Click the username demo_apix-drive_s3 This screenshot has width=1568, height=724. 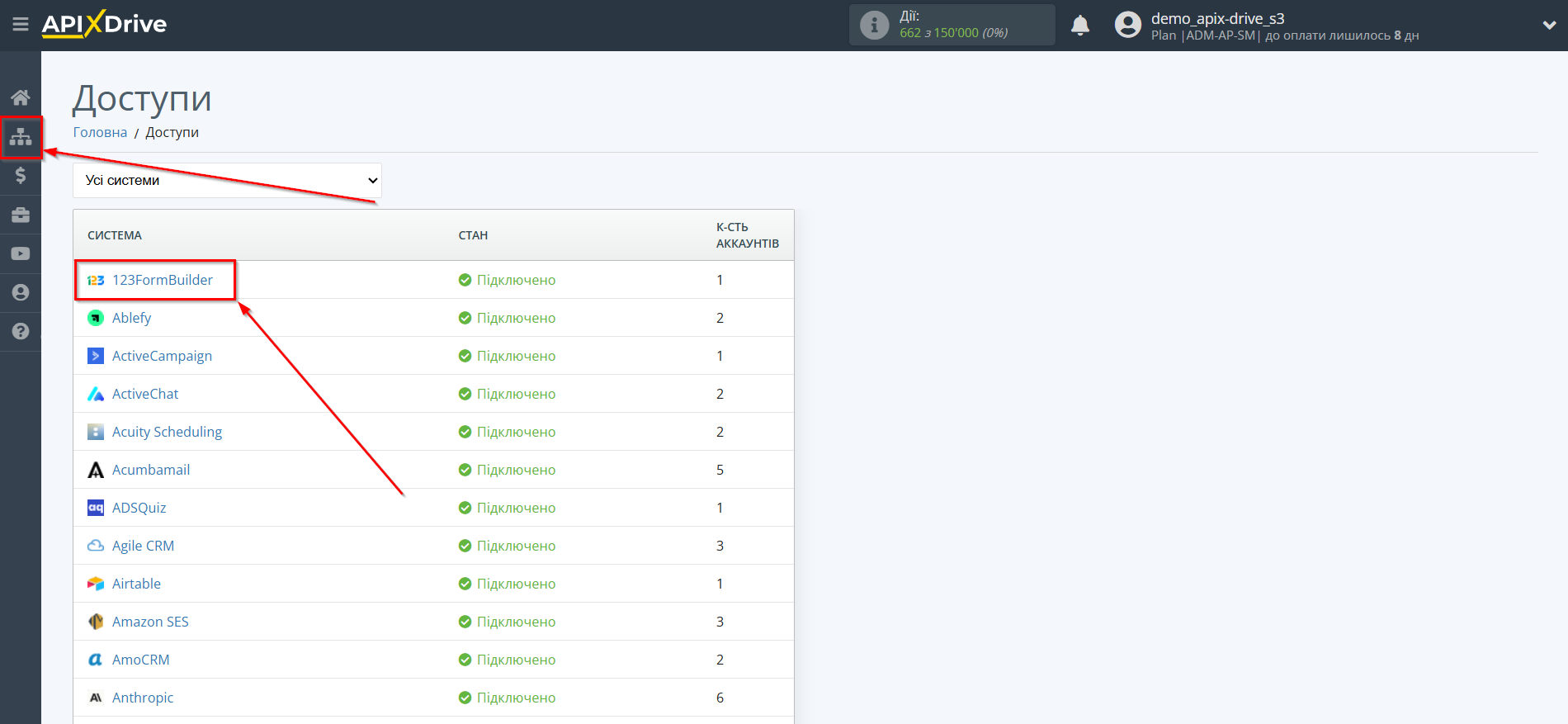coord(1217,18)
